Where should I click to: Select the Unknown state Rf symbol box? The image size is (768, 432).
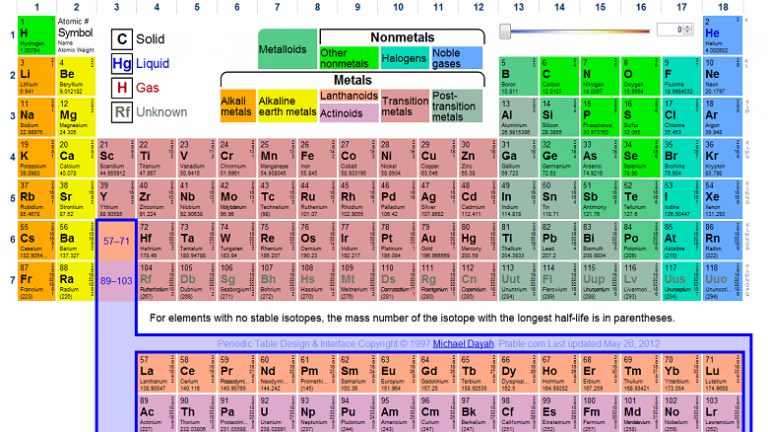pos(122,112)
